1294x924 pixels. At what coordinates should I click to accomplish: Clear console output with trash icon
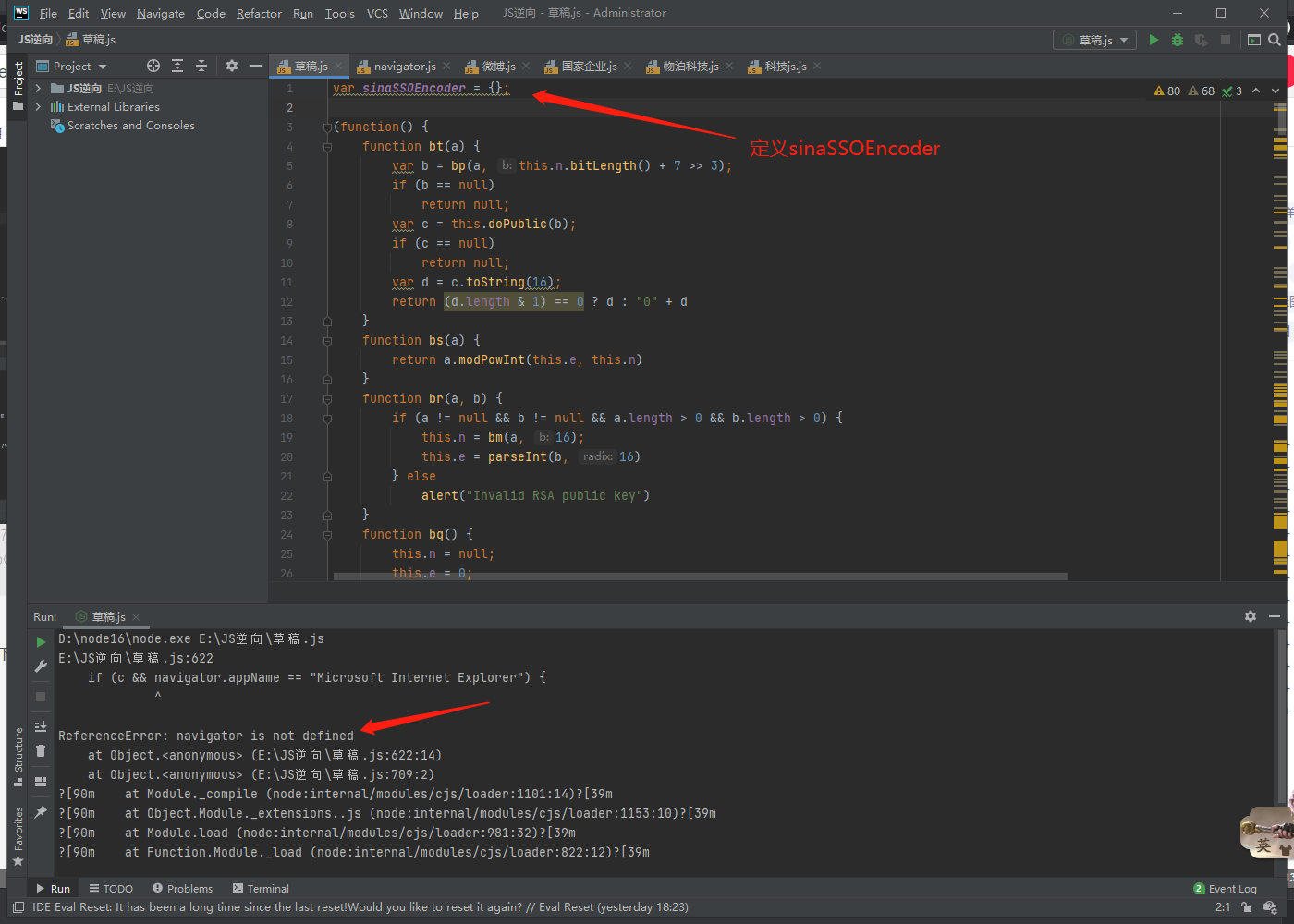click(41, 751)
